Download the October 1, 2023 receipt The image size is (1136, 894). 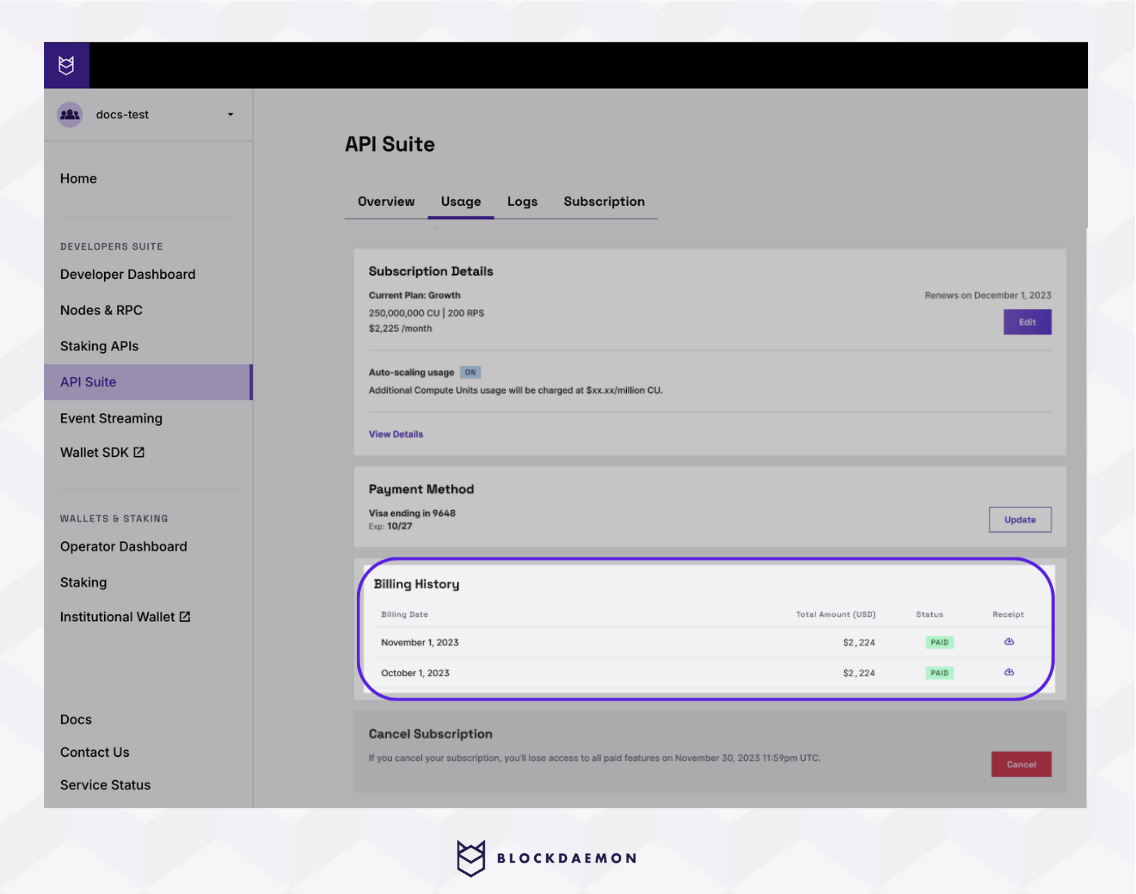(x=1008, y=672)
